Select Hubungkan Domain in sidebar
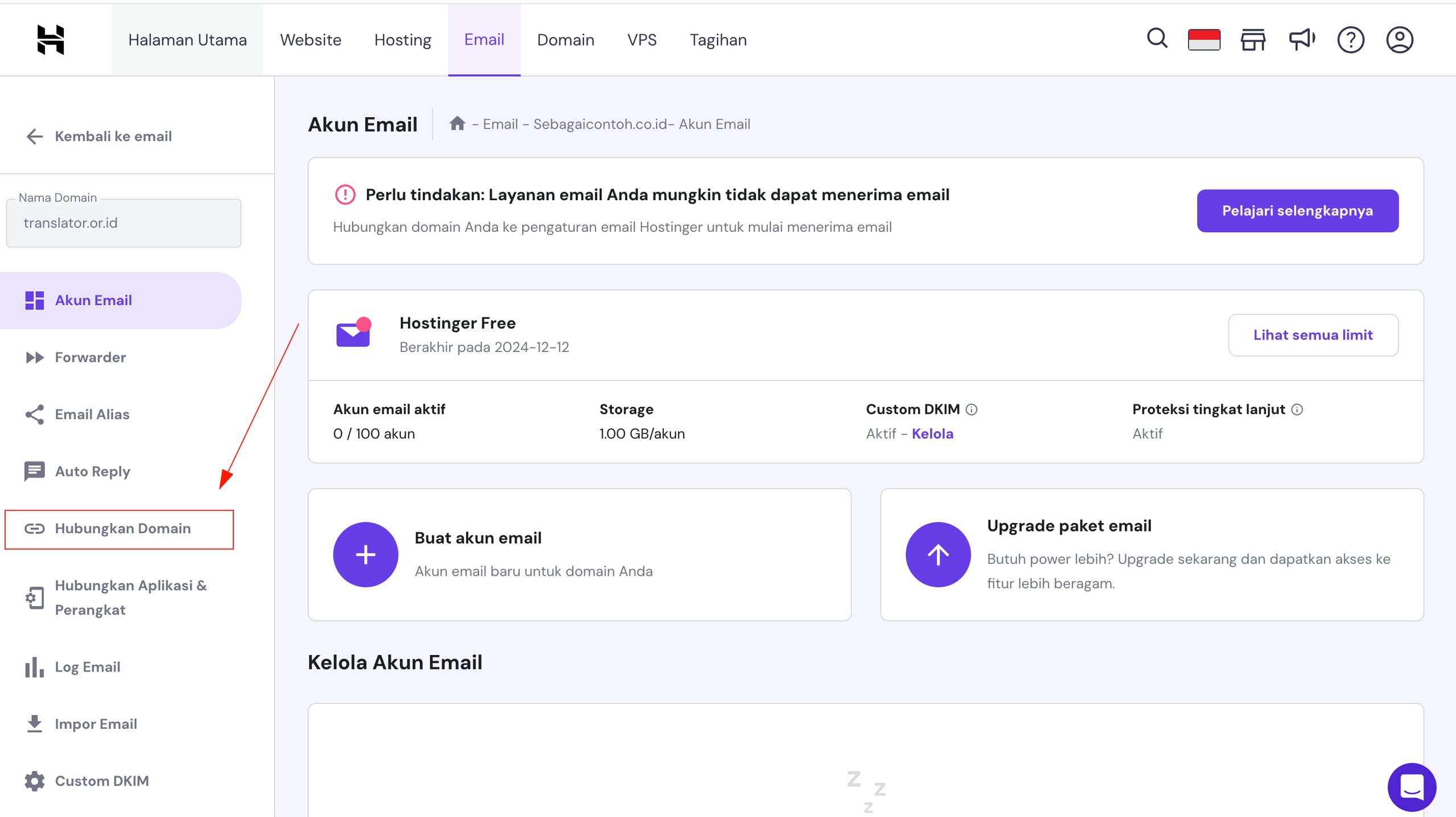 122,529
